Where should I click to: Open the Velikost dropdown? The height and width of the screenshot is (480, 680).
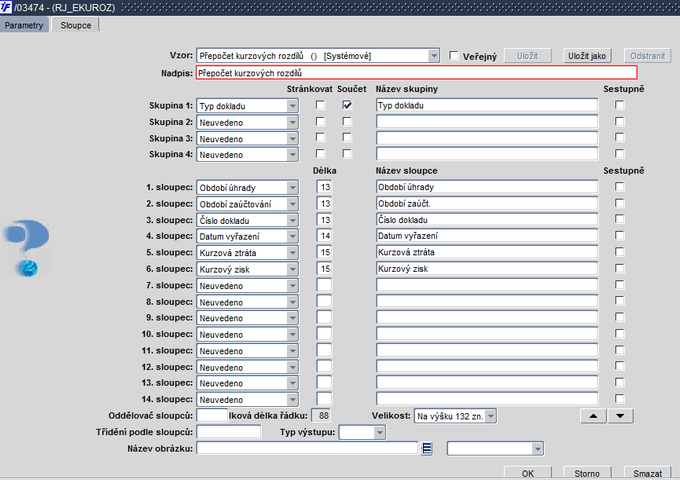point(490,415)
